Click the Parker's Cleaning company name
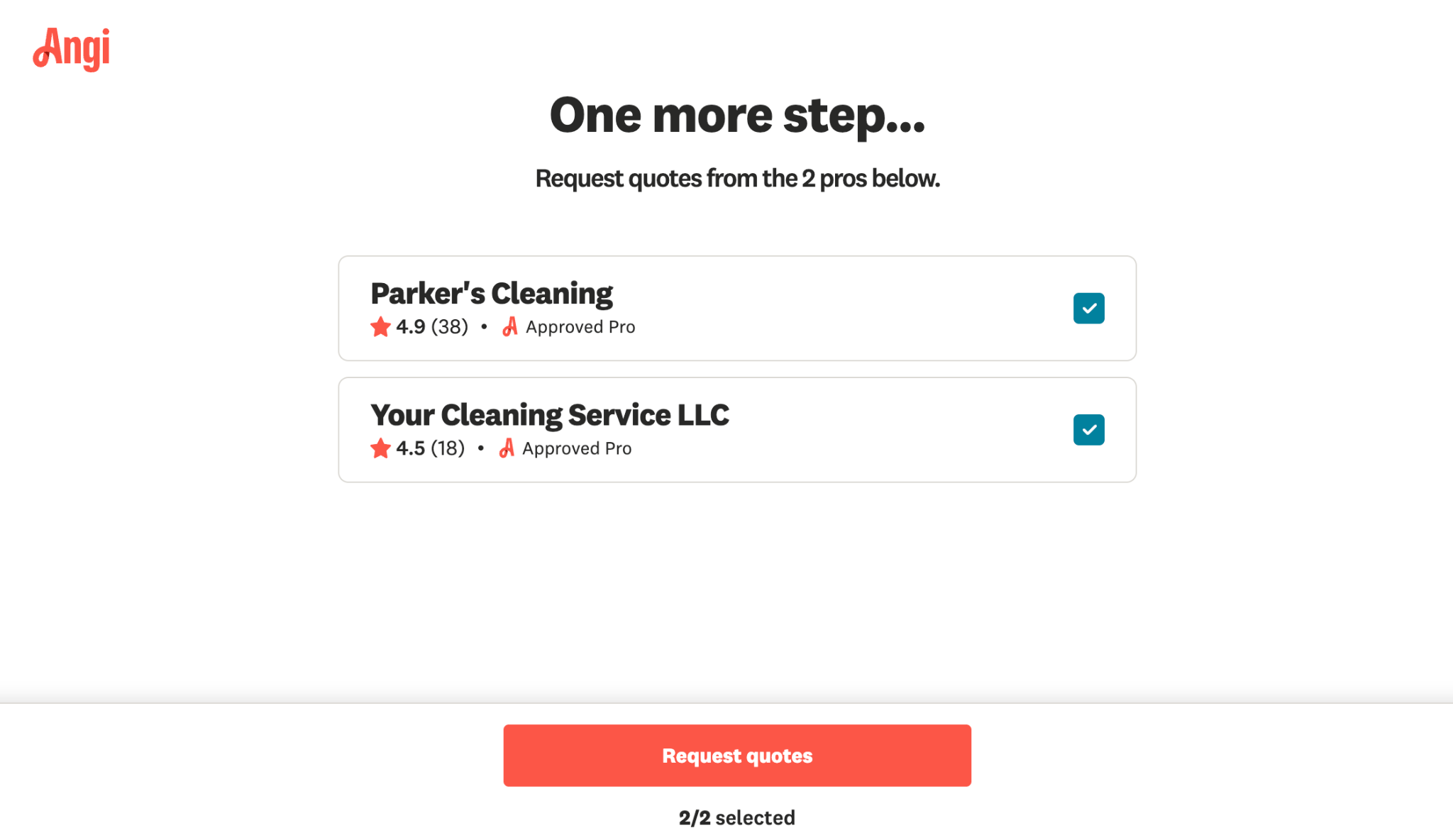The image size is (1453, 840). (491, 294)
